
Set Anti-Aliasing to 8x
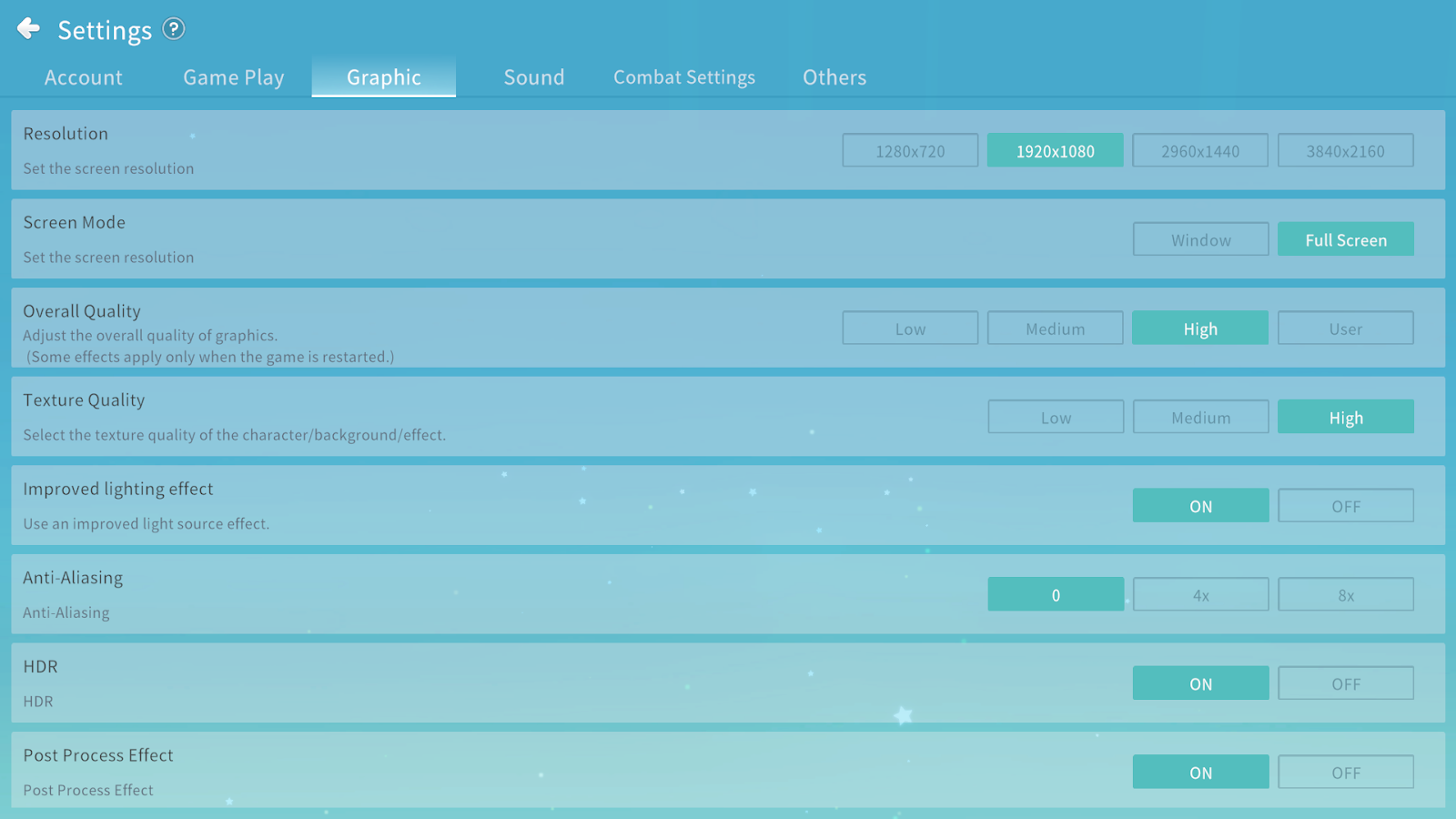[x=1345, y=595]
